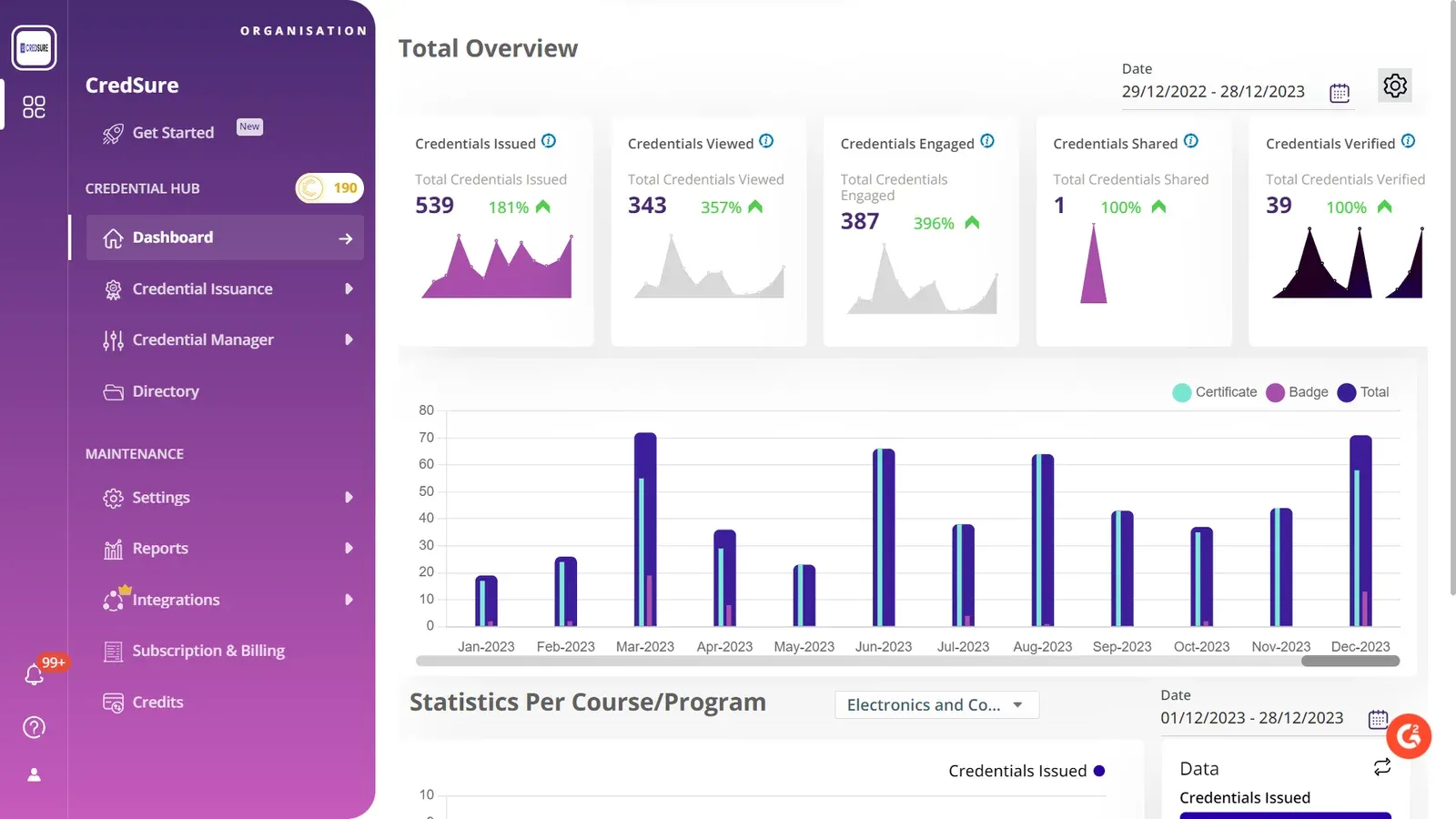Expand Credential Manager submenu arrow

click(349, 340)
